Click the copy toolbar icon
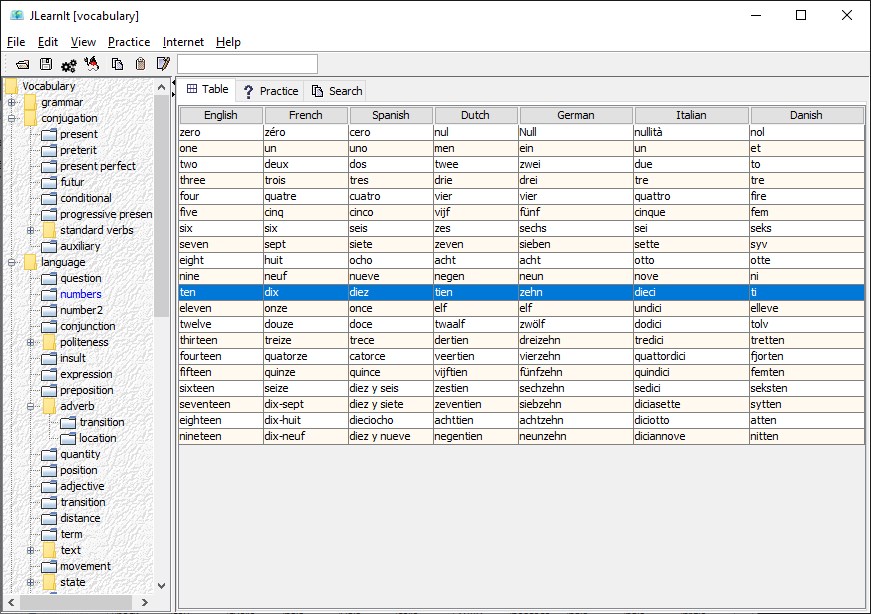 (x=117, y=65)
